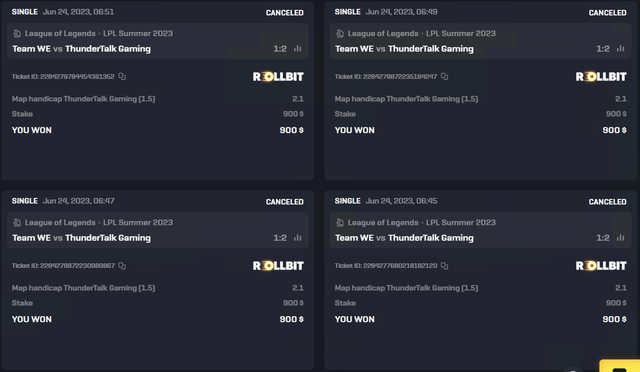This screenshot has height=372, width=640.
Task: Open match statistics icon on the 06:51 bet
Action: [x=298, y=49]
